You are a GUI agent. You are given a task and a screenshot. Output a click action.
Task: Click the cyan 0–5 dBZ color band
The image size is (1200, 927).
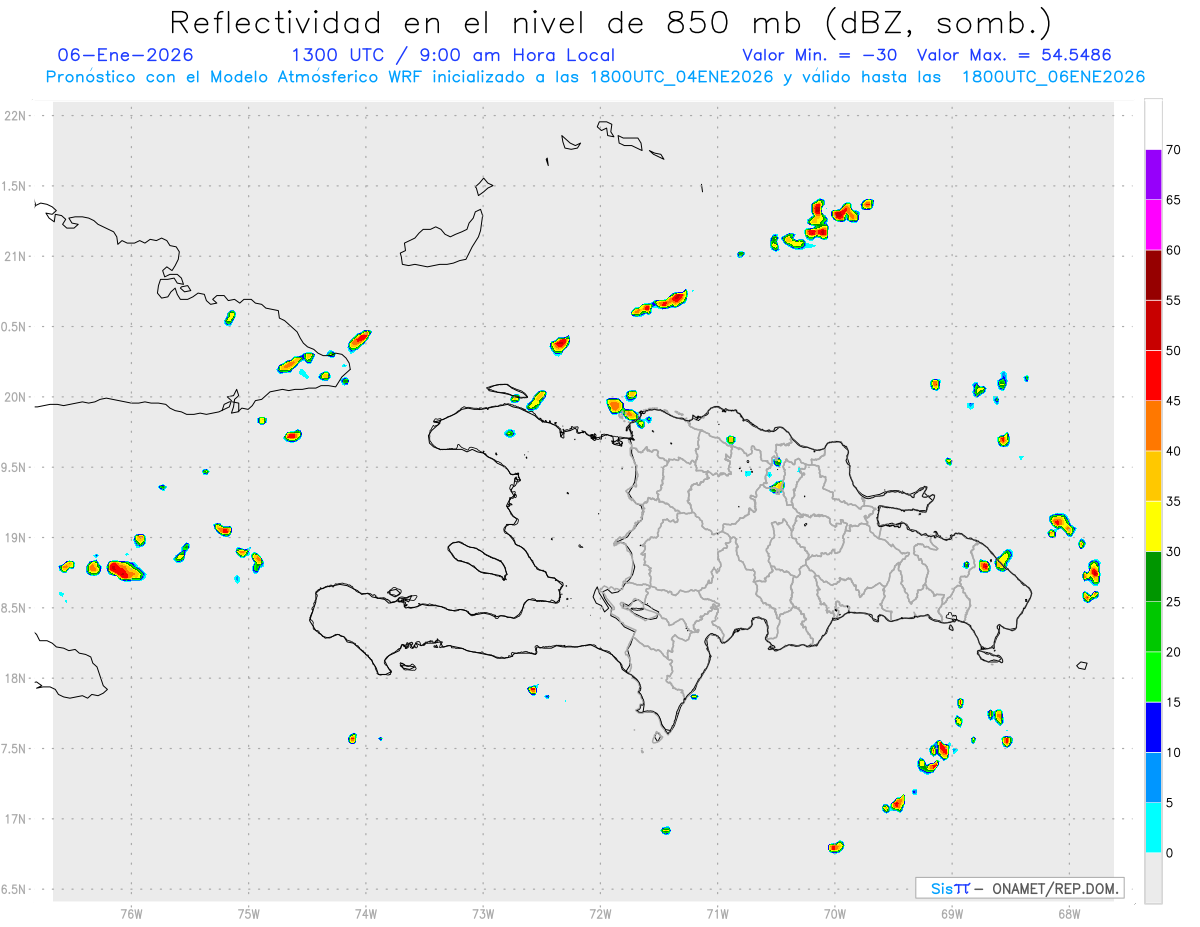[x=1153, y=828]
